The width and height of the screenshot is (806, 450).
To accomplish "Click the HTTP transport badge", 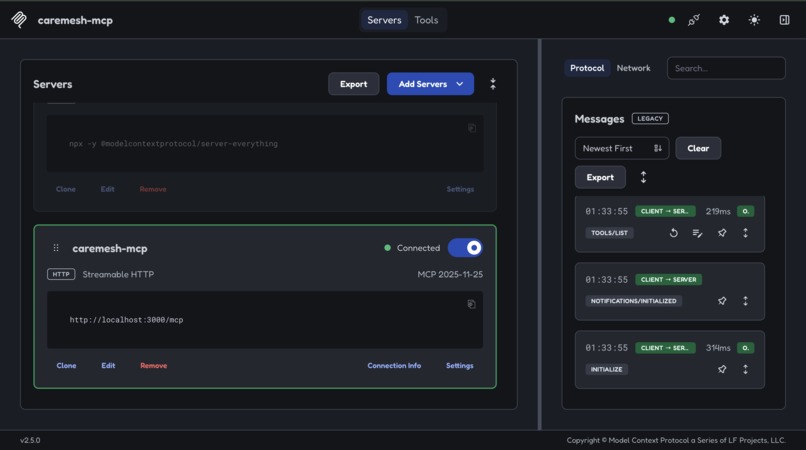I will 61,274.
